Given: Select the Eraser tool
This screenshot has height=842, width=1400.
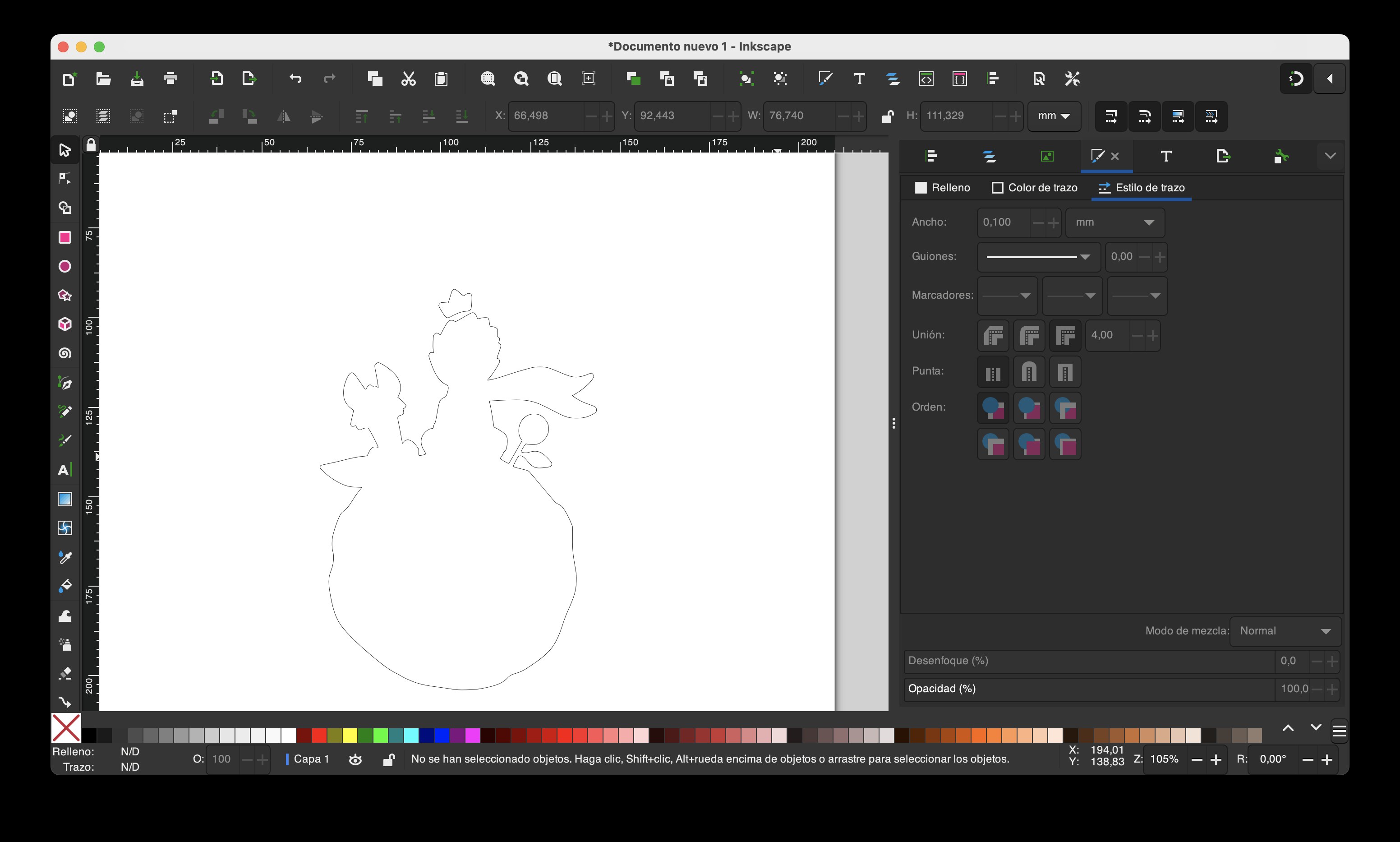Looking at the screenshot, I should pos(65,674).
